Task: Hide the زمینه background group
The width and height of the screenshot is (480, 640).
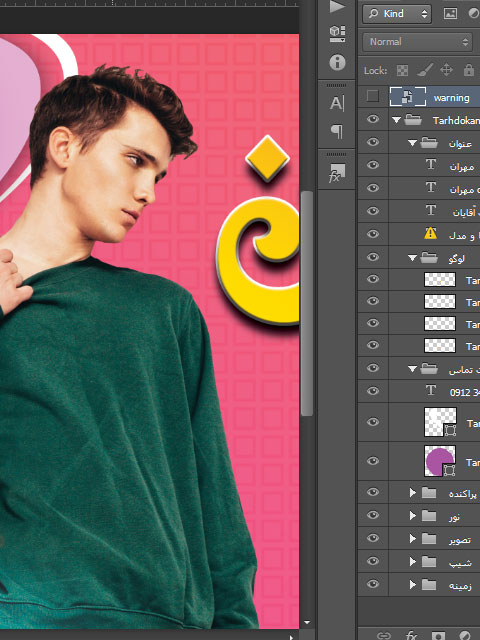Action: [x=373, y=584]
